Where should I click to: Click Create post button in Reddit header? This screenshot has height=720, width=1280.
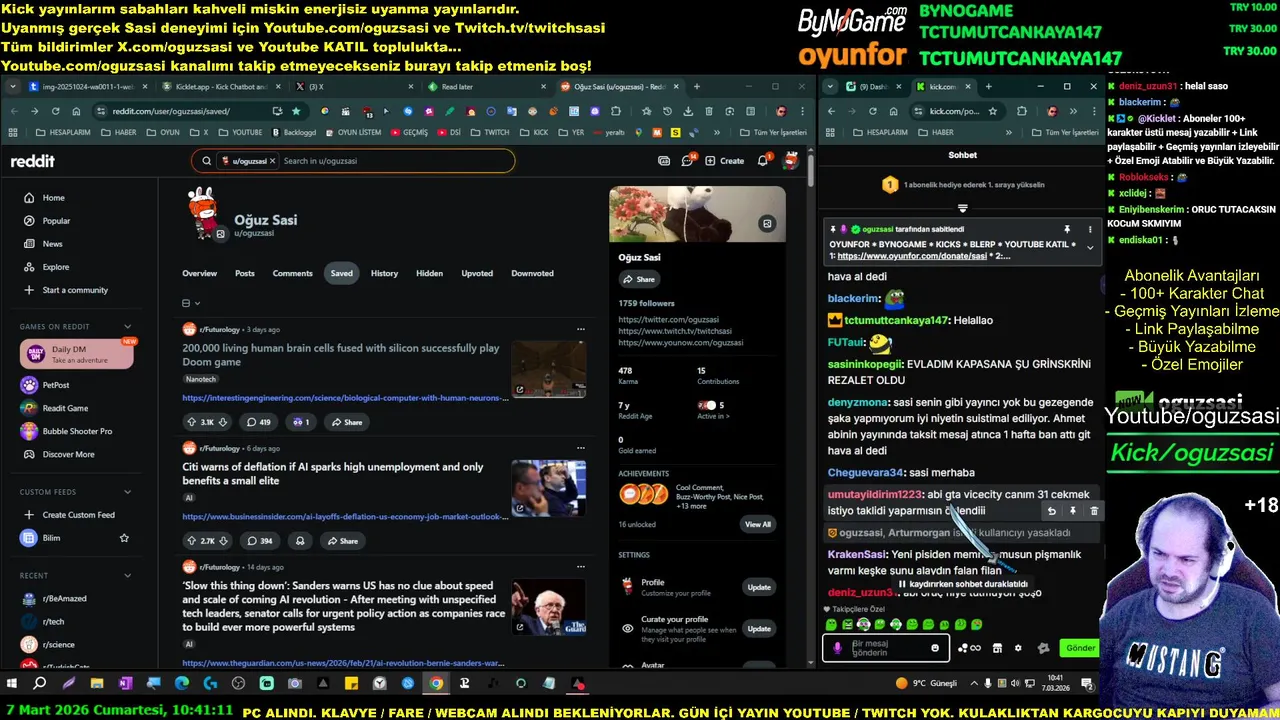coord(725,160)
